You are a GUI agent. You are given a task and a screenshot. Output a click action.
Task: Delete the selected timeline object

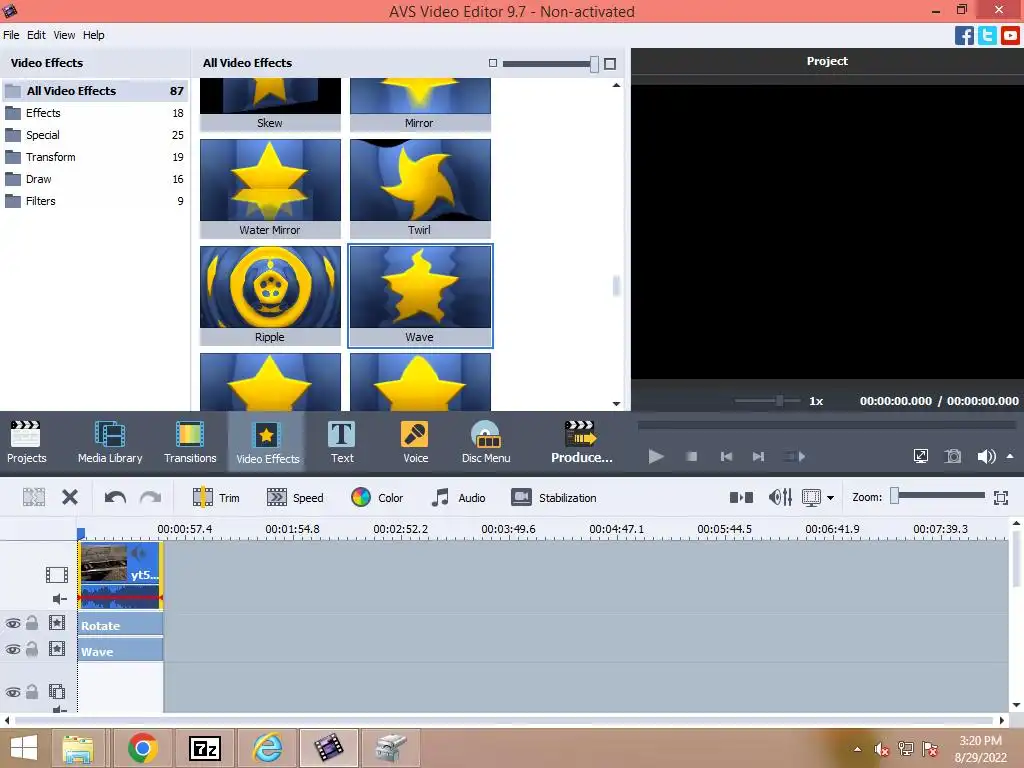click(70, 498)
